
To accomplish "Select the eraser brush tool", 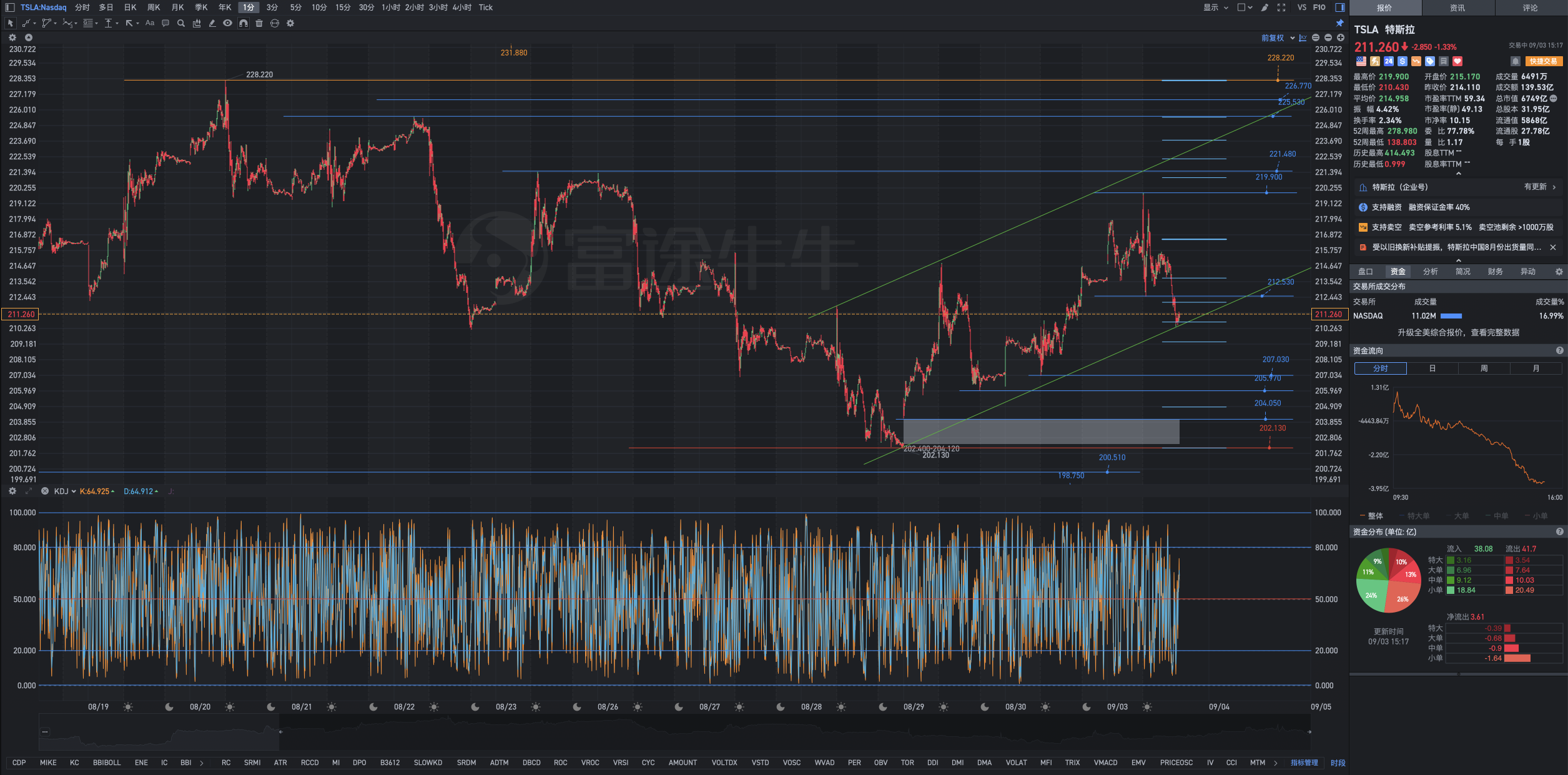I will [x=212, y=23].
